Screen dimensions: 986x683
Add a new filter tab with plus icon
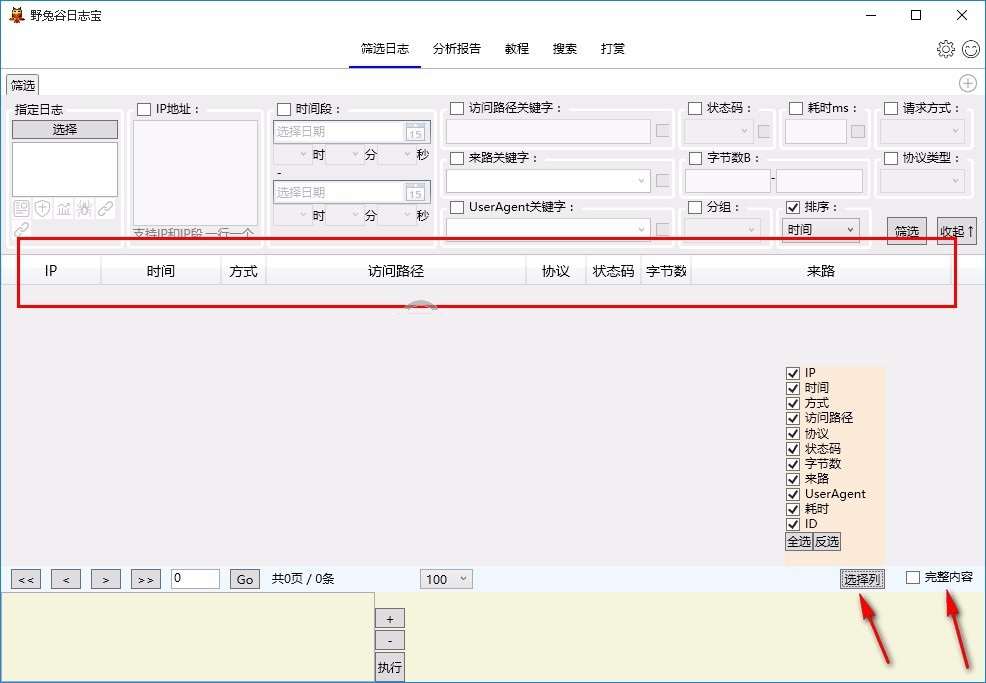coord(967,84)
